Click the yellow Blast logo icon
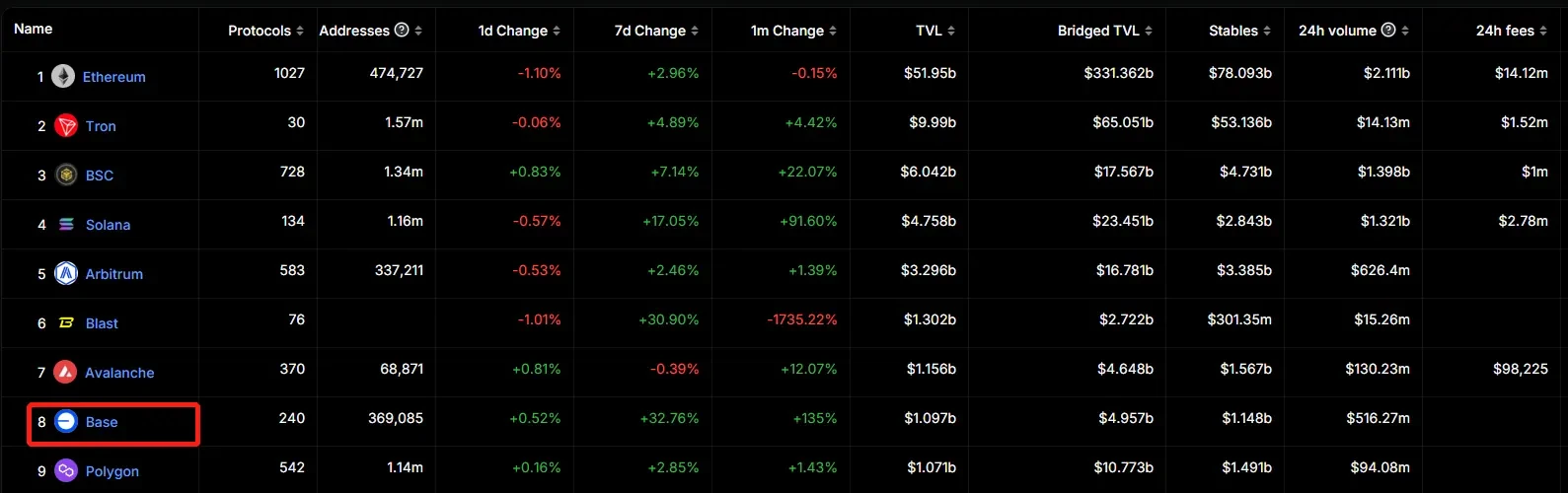This screenshot has height=493, width=1568. click(66, 322)
